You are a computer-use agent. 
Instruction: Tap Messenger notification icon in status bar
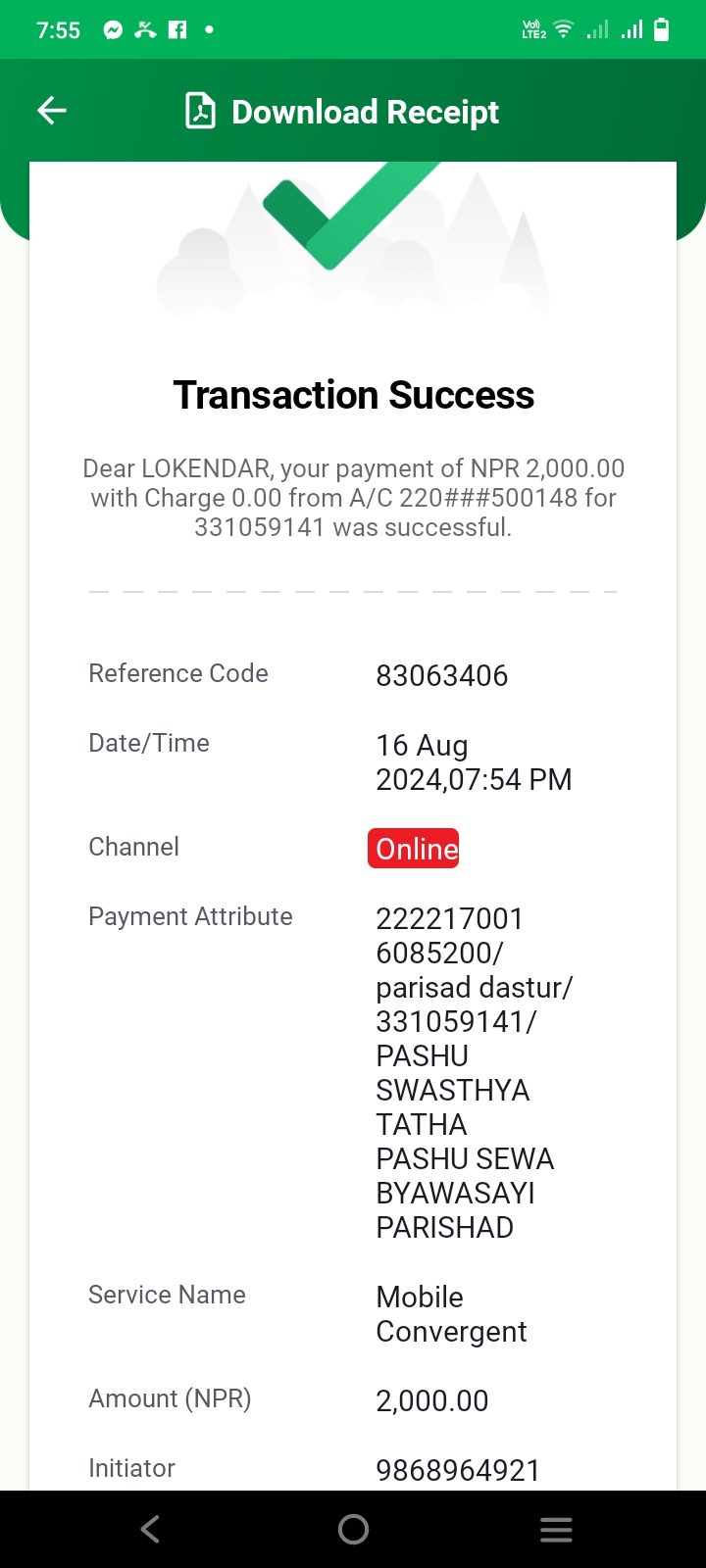click(x=114, y=30)
